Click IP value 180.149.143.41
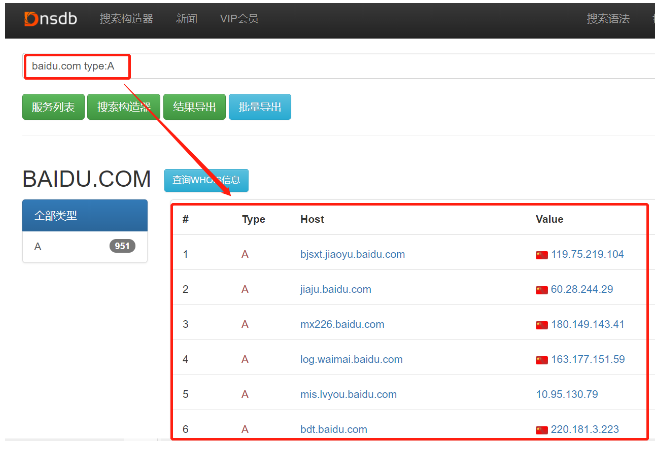Viewport: 668px width, 450px height. pyautogui.click(x=587, y=324)
